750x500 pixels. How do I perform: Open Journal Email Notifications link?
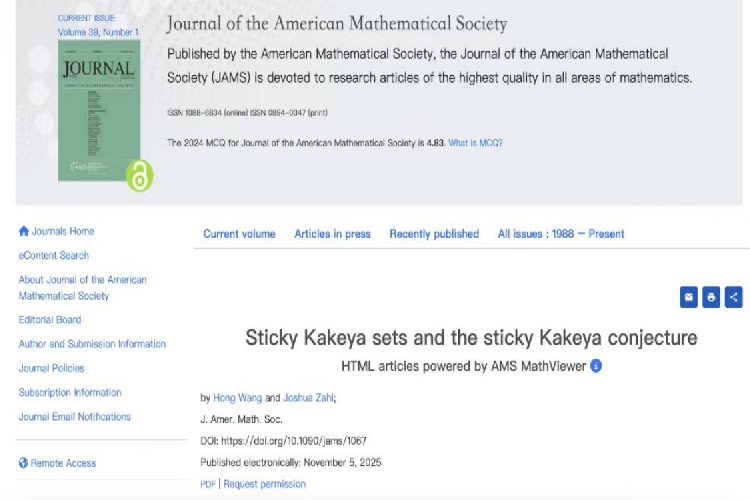point(75,417)
